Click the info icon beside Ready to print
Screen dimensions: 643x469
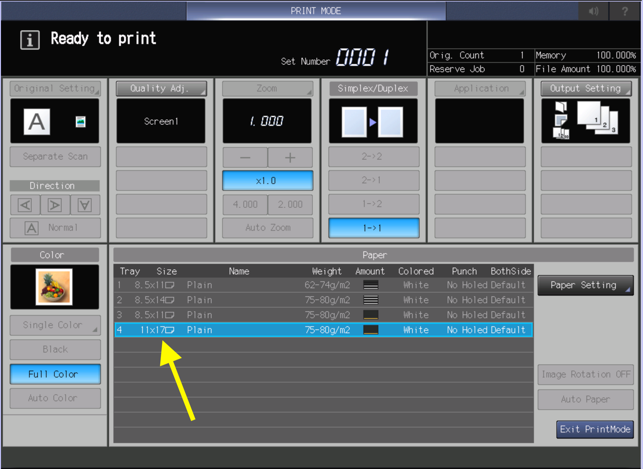30,41
